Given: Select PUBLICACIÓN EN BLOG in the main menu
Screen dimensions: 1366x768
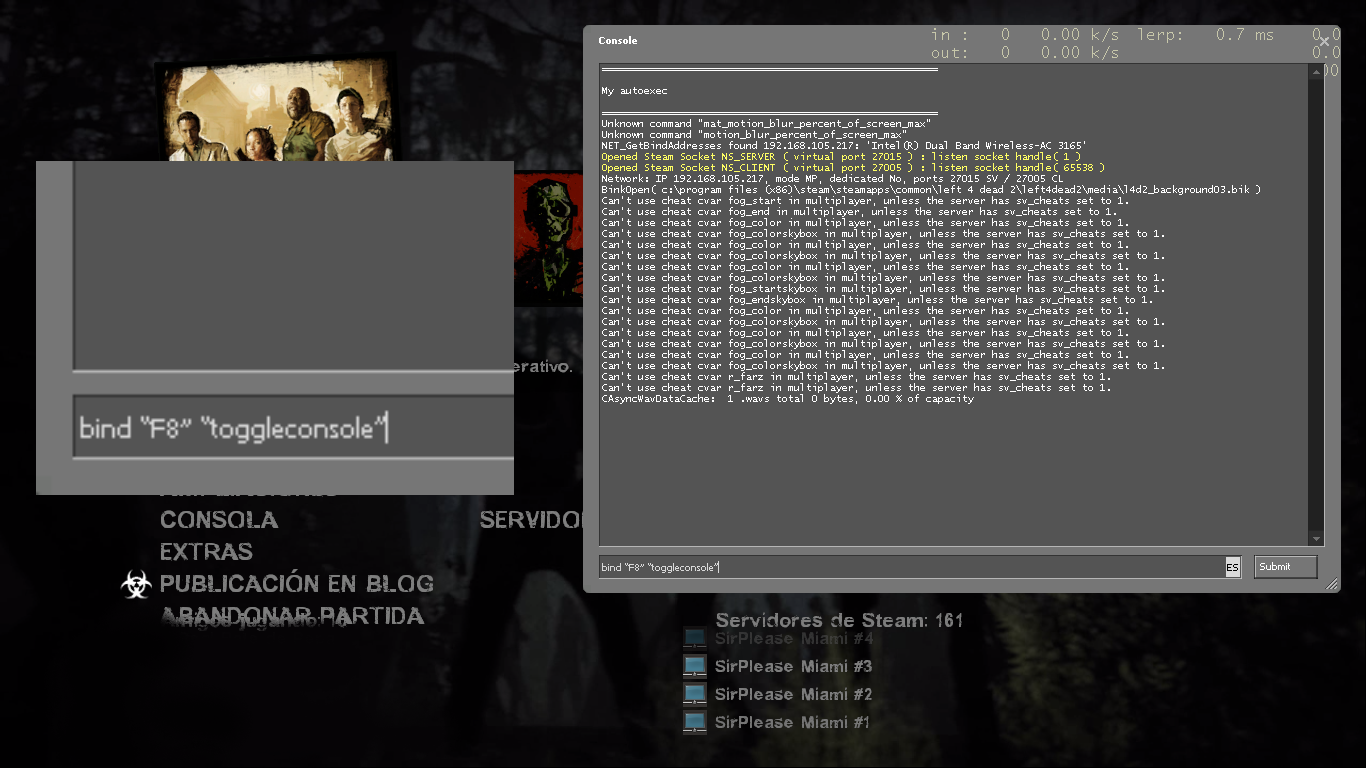Looking at the screenshot, I should coord(297,584).
